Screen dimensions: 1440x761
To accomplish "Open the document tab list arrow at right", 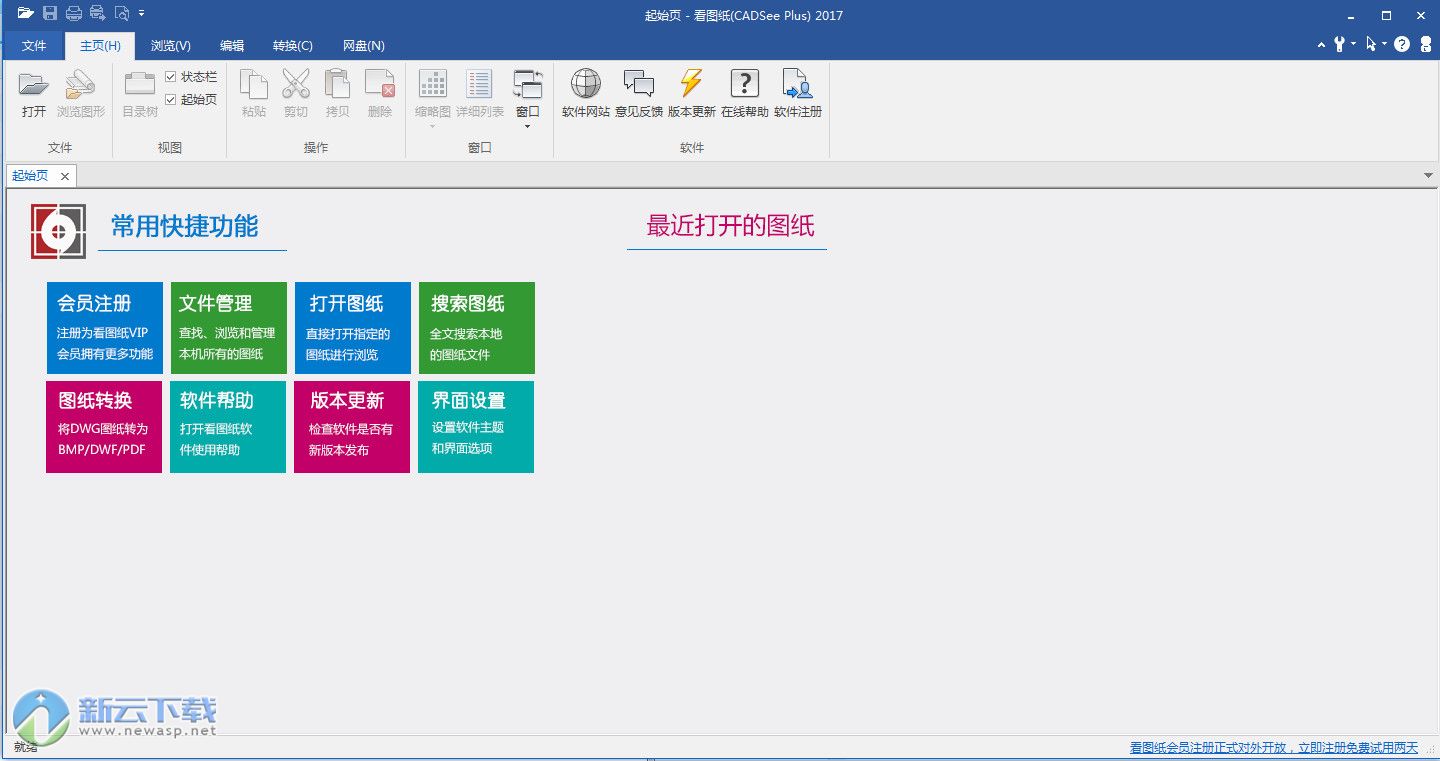I will (1429, 176).
